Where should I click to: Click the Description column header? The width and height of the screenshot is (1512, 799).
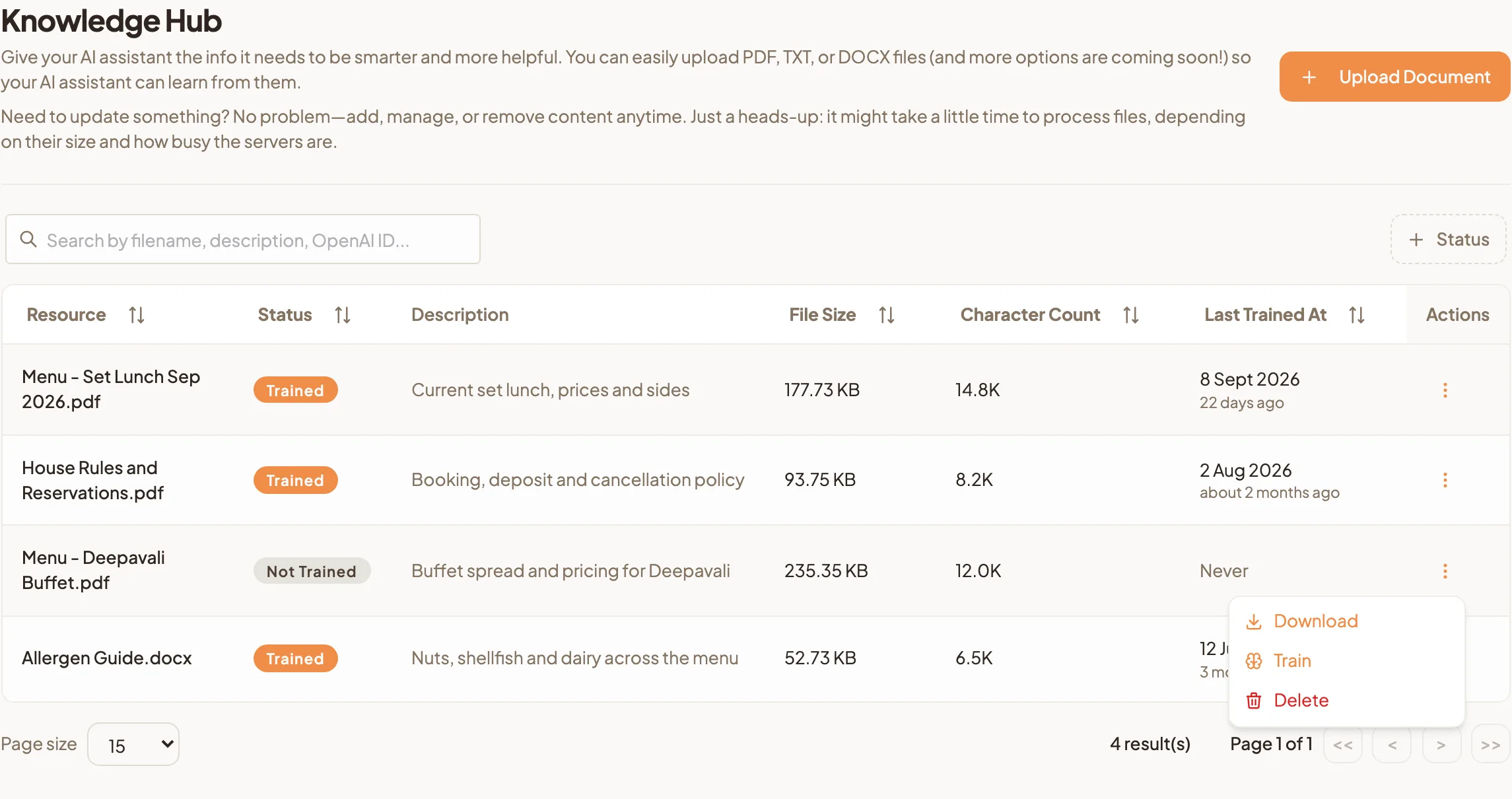coord(460,315)
